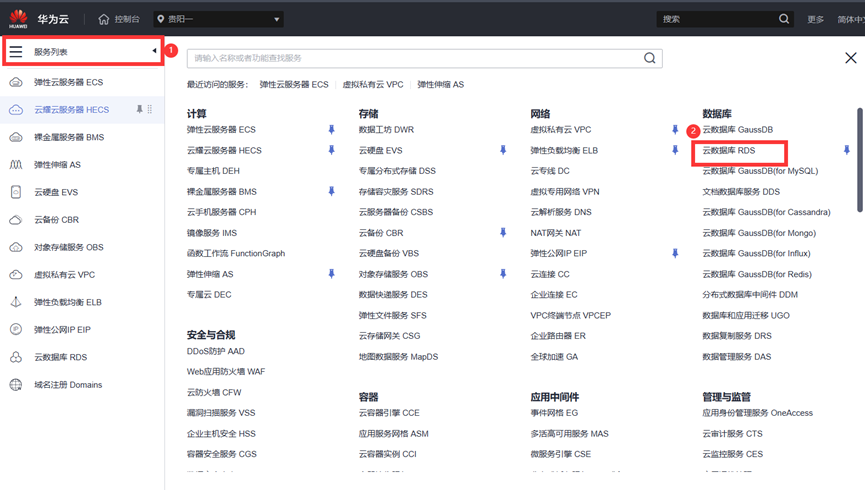The height and width of the screenshot is (490, 865).
Task: Open 云数据库 RDS in sidebar
Action: pyautogui.click(x=61, y=358)
